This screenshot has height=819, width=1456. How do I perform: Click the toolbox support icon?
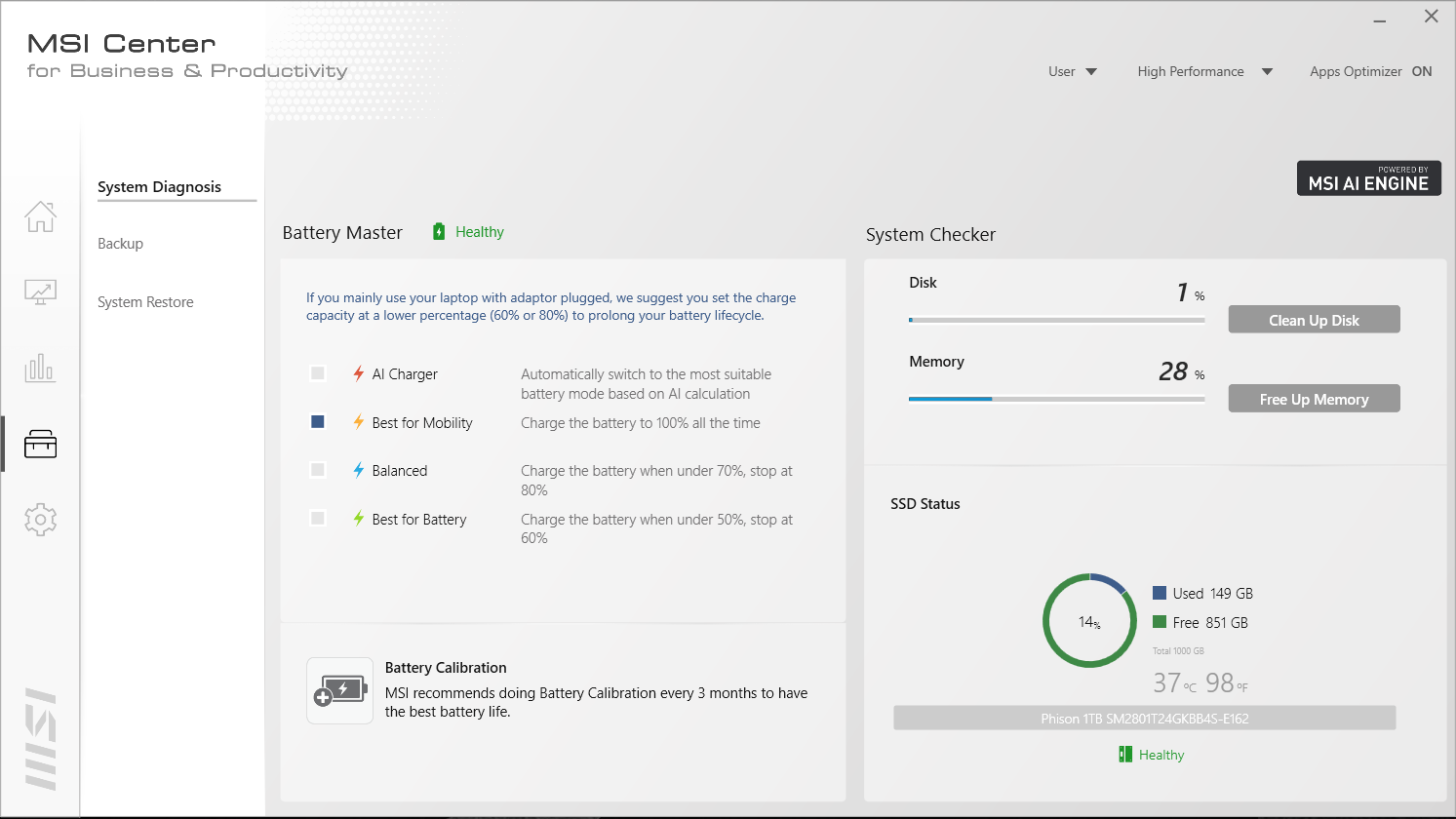pos(40,445)
